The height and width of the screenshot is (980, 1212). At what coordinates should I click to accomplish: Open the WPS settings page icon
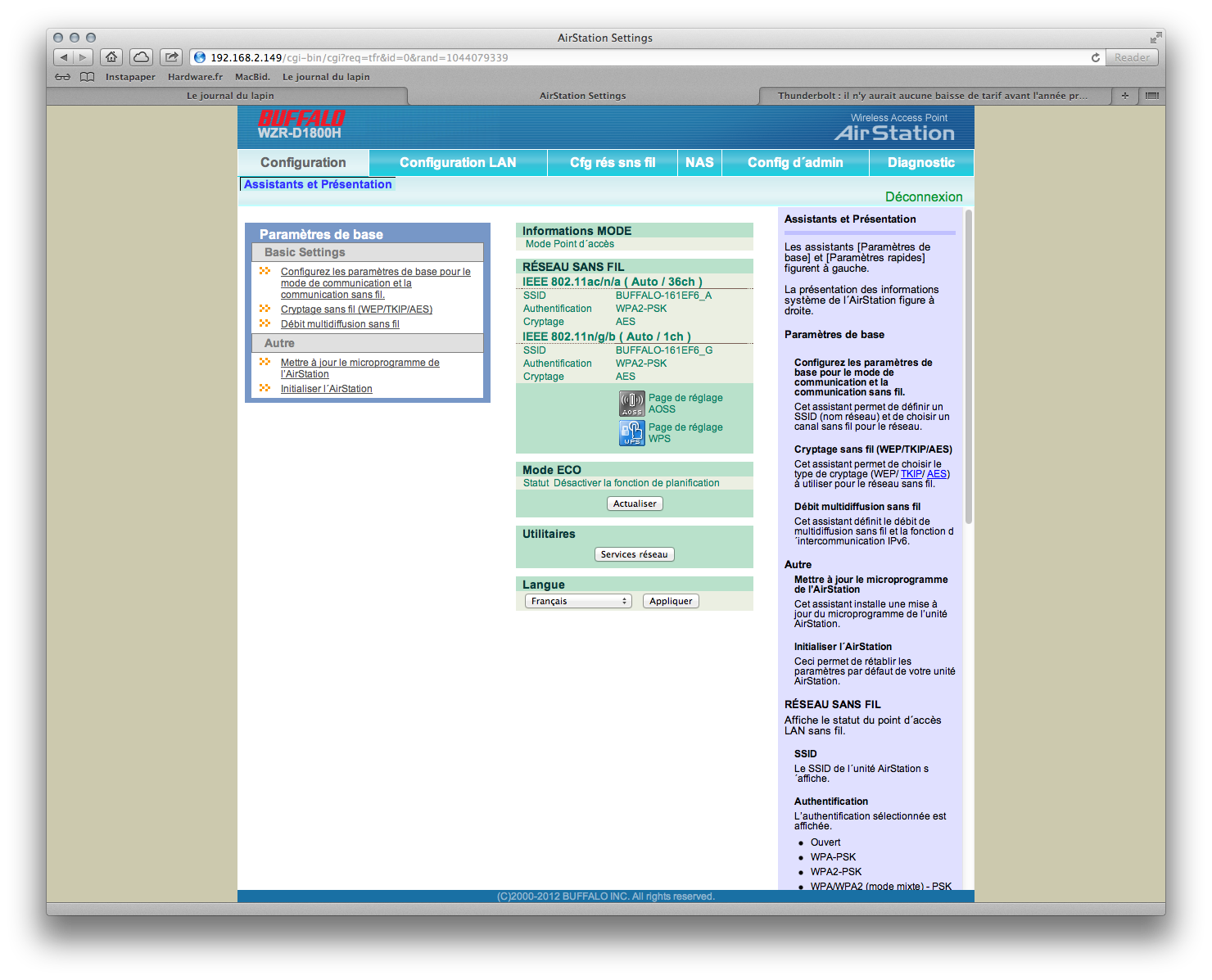(631, 433)
